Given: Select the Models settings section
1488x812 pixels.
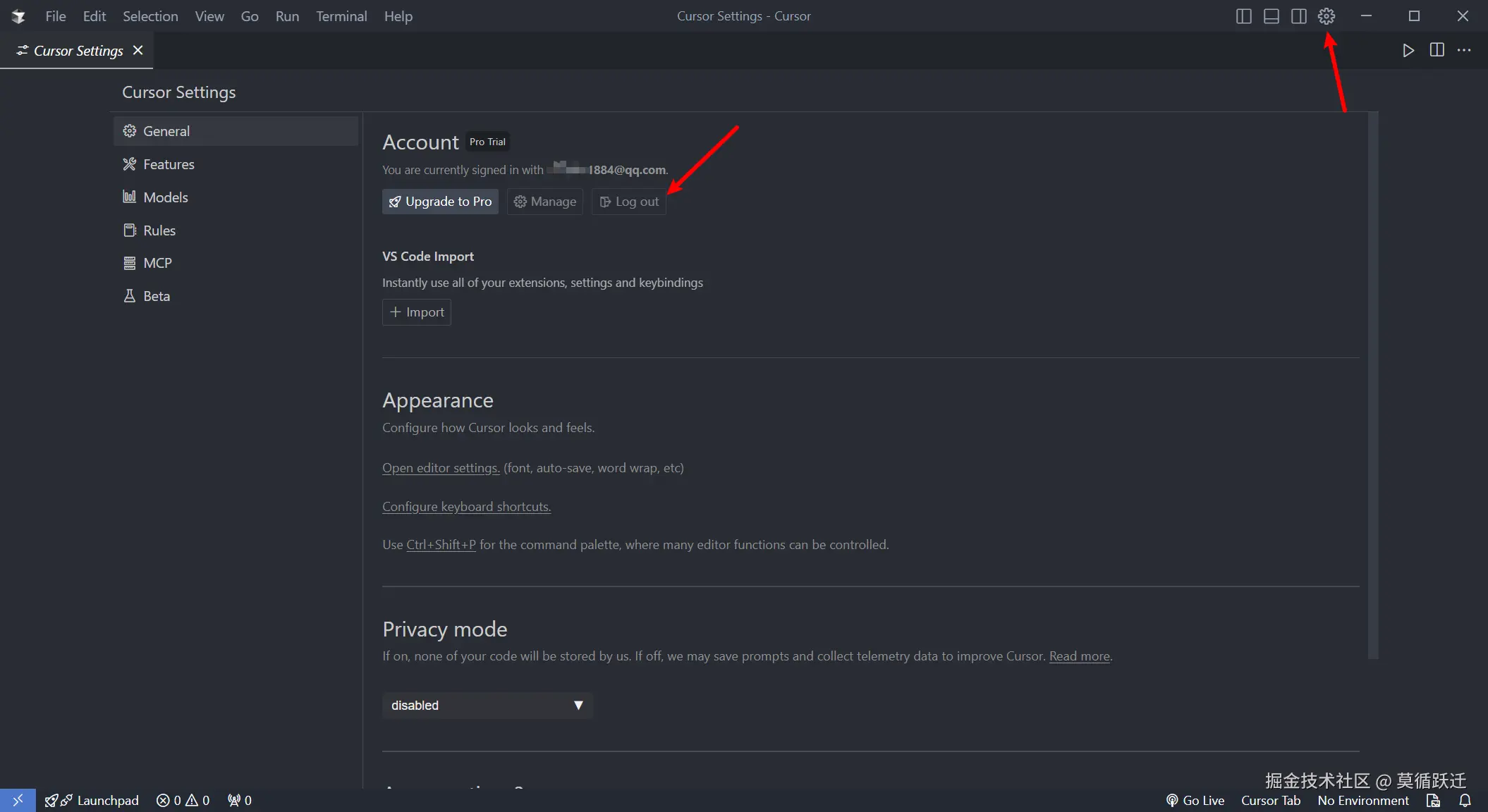Looking at the screenshot, I should [166, 197].
